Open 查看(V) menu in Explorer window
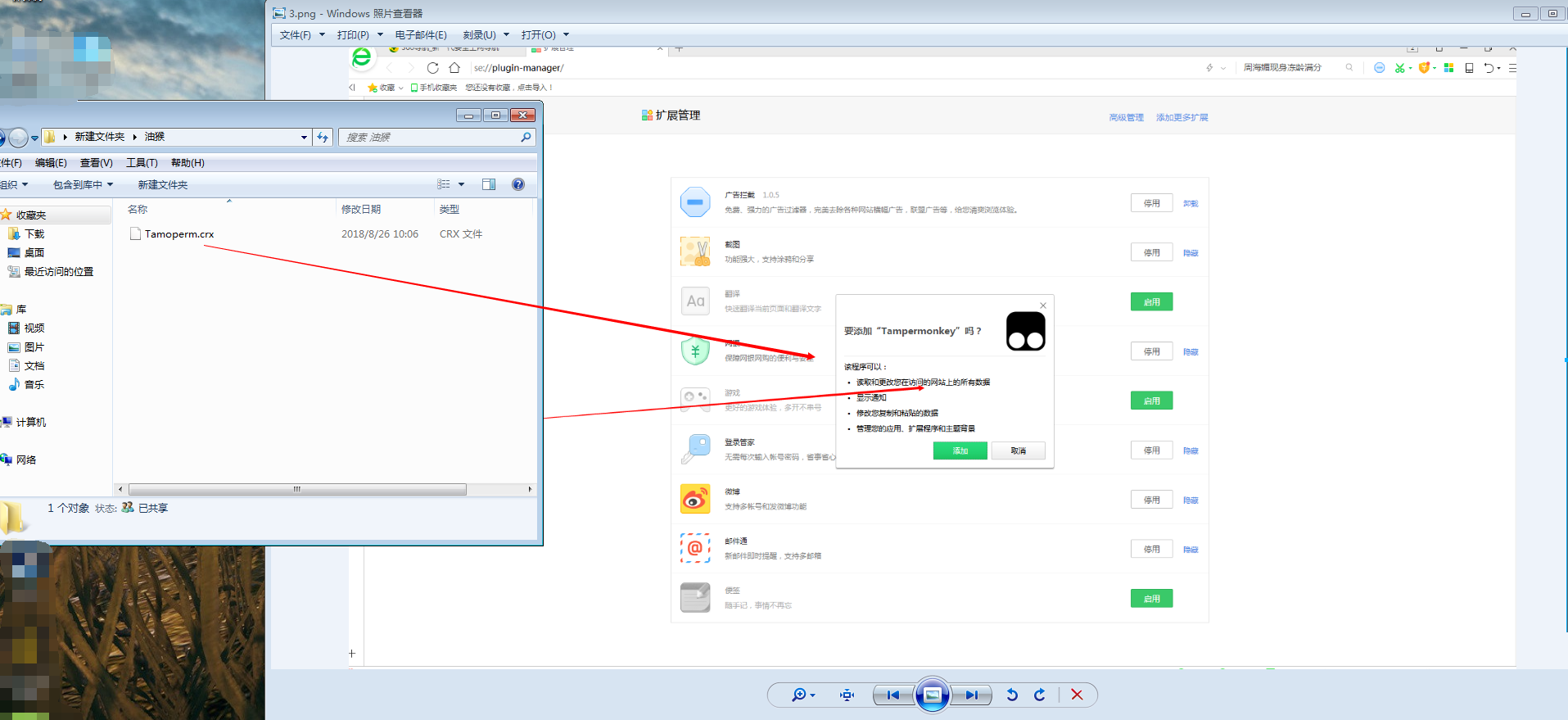 point(97,163)
